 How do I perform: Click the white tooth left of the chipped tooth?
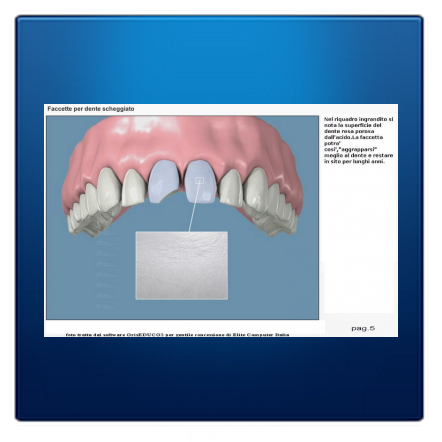[133, 188]
